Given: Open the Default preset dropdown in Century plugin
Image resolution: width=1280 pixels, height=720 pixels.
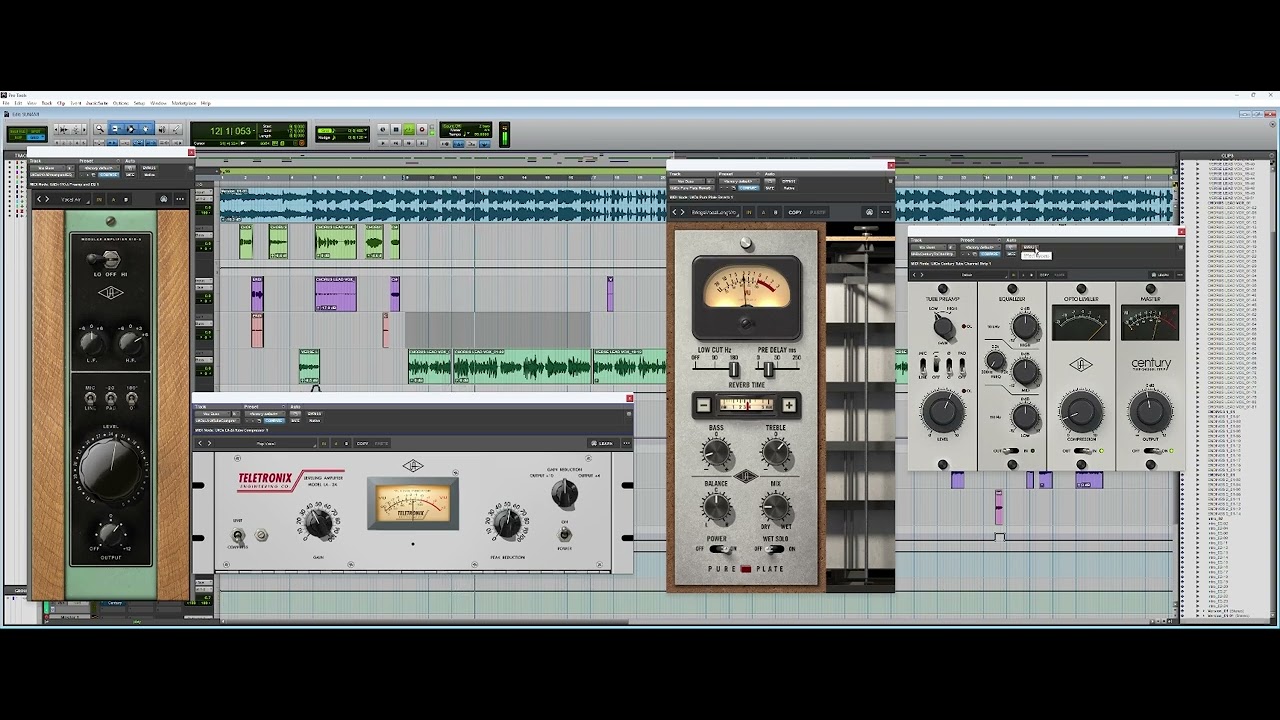Looking at the screenshot, I should coord(967,275).
